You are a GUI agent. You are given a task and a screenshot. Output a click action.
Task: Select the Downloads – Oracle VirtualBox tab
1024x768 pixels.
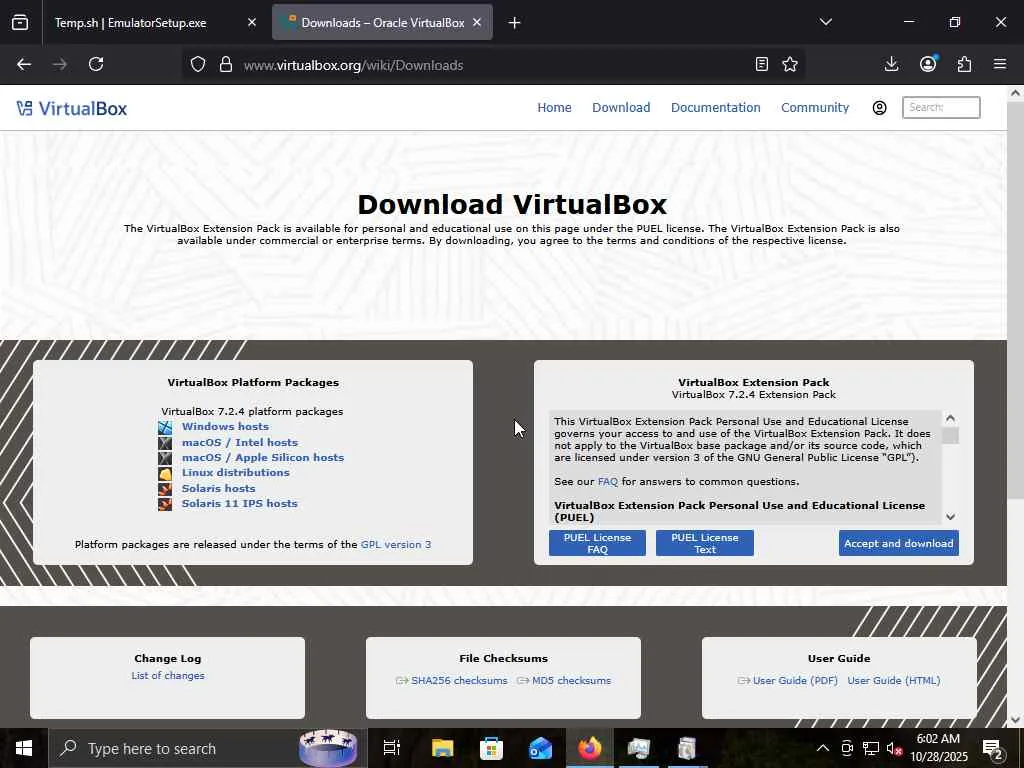[x=382, y=23]
